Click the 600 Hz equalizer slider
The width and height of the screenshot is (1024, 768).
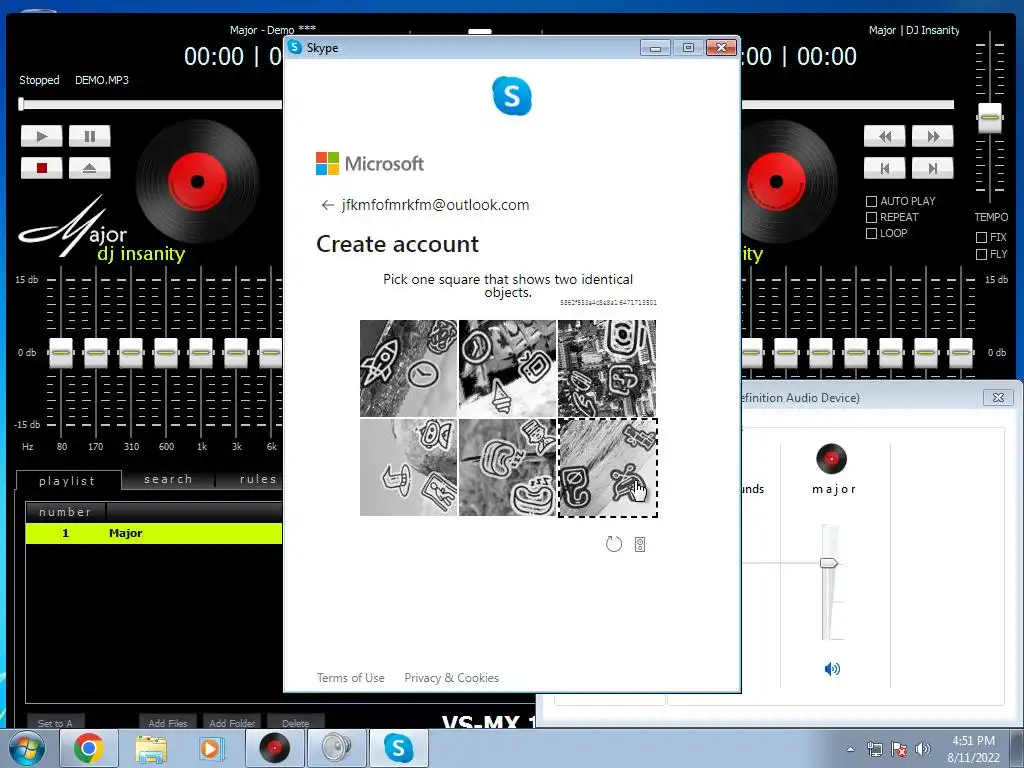[x=166, y=352]
